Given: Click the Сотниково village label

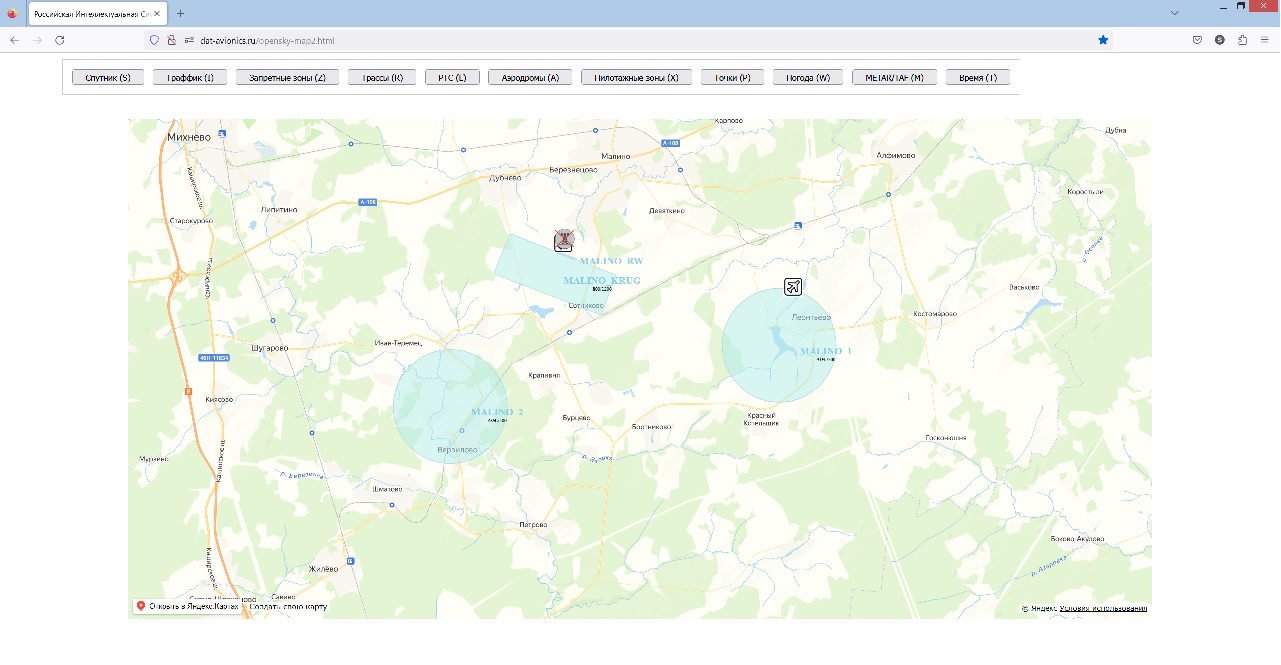Looking at the screenshot, I should point(585,305).
